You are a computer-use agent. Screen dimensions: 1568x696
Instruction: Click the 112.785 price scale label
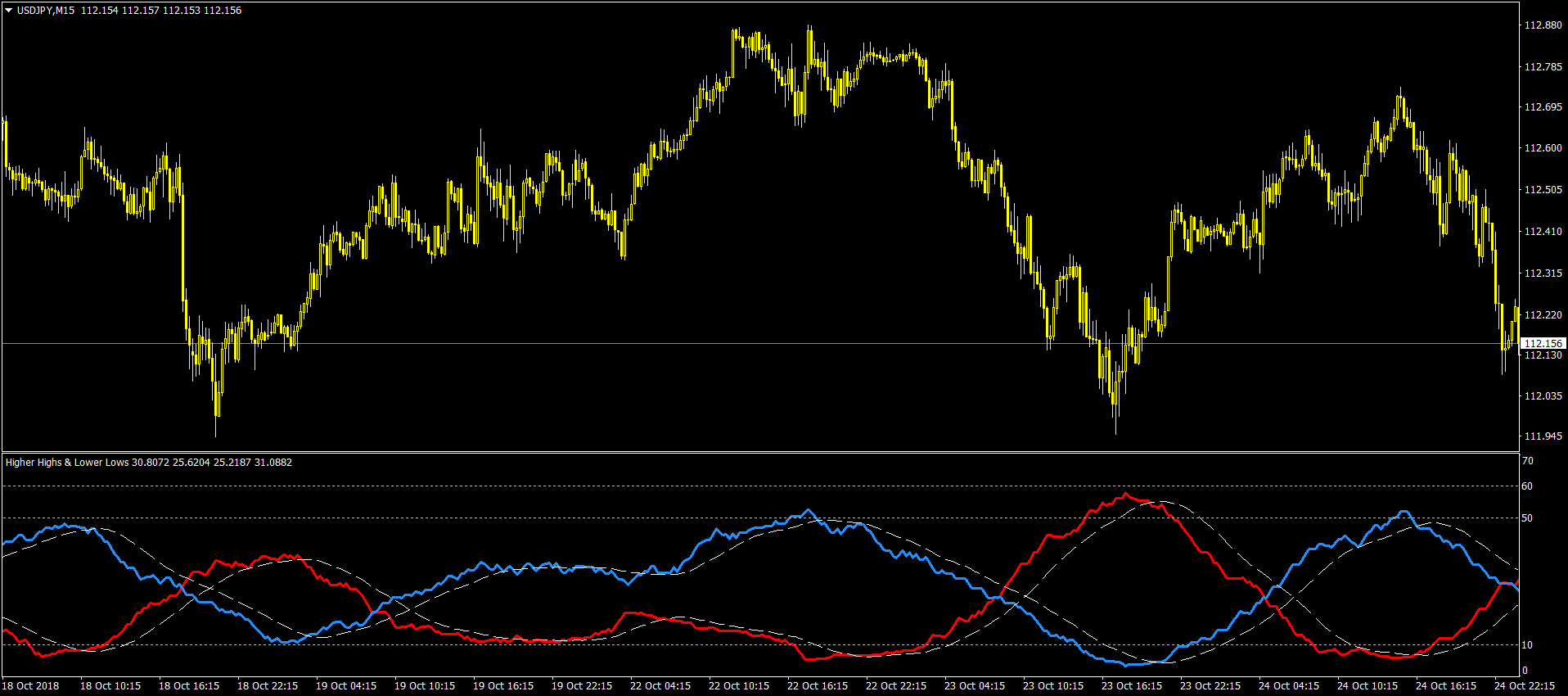point(1543,67)
